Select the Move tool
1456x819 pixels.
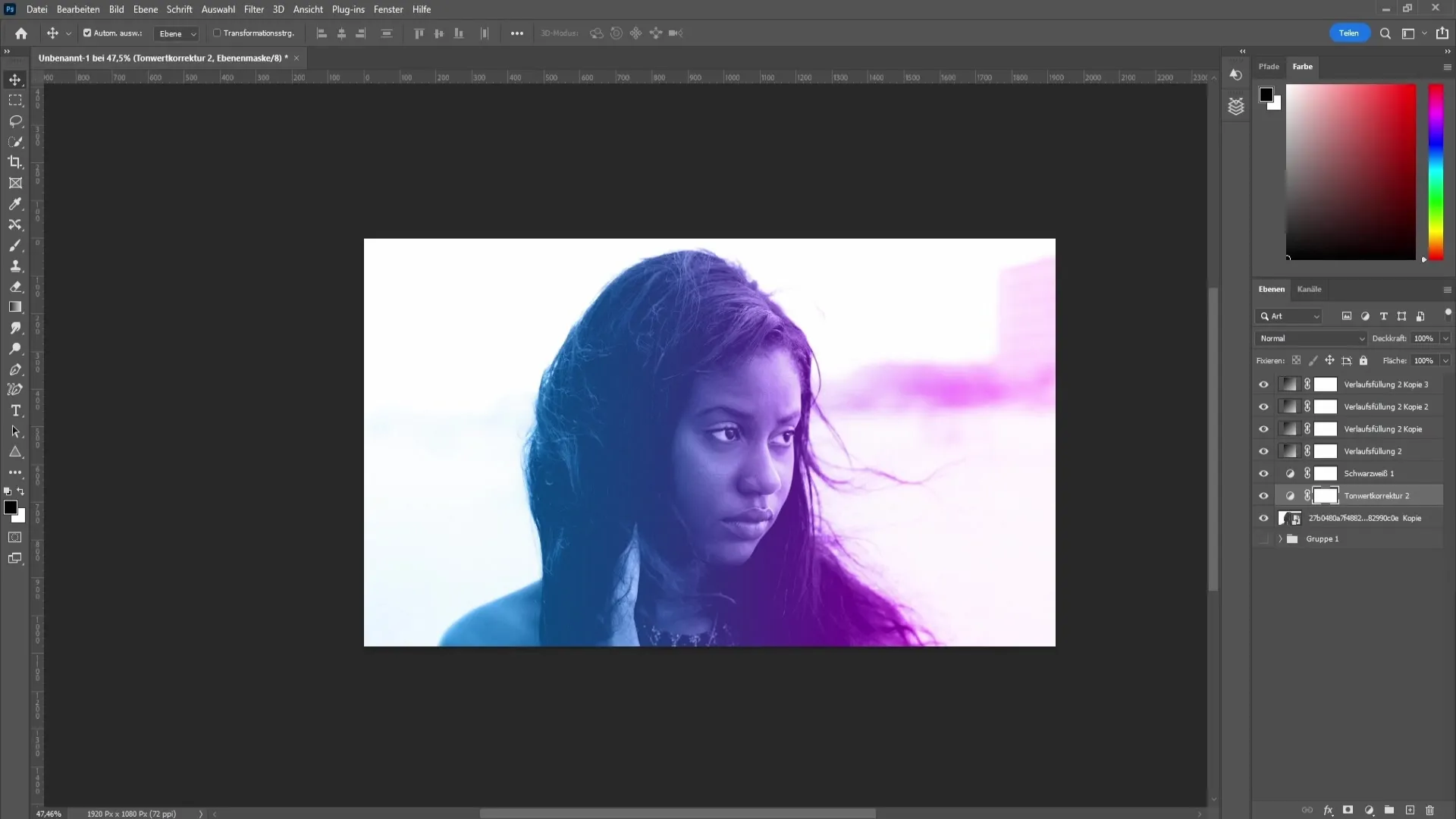pyautogui.click(x=15, y=80)
